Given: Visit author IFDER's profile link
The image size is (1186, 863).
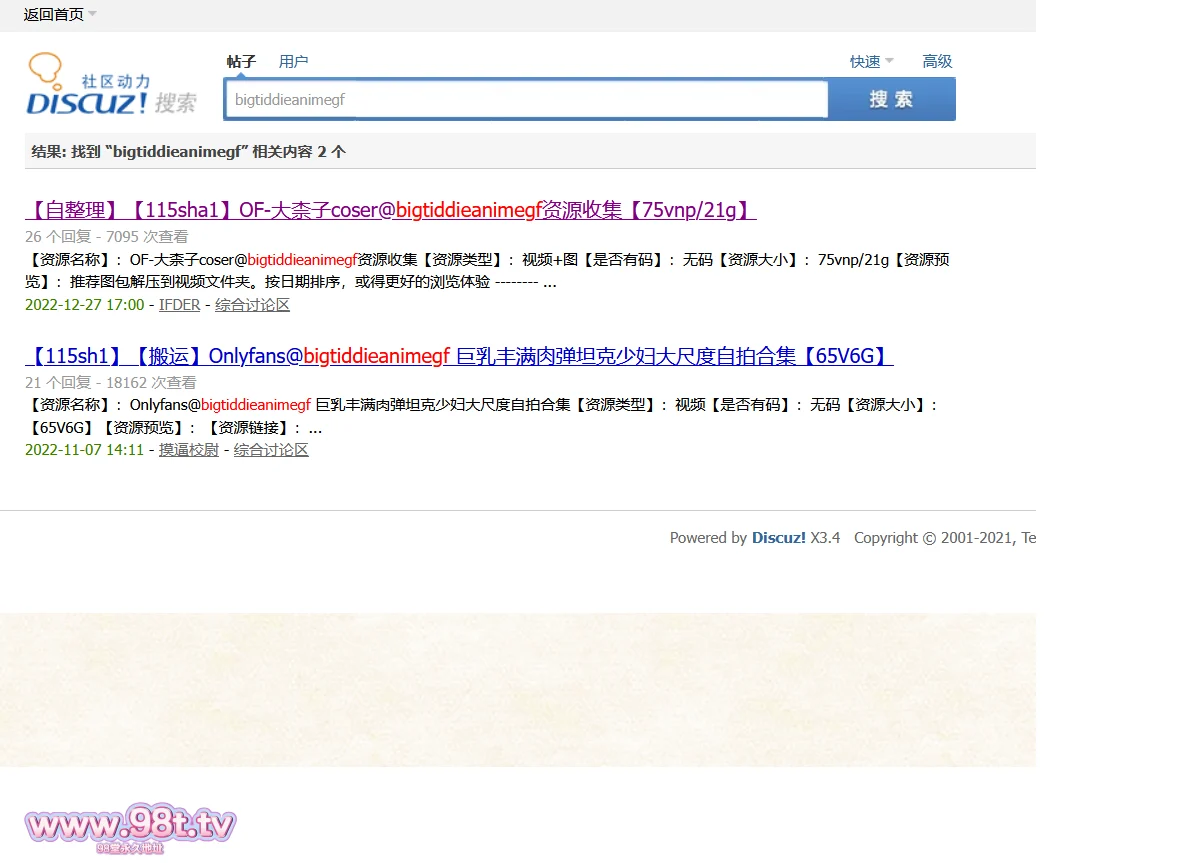Looking at the screenshot, I should pos(179,305).
